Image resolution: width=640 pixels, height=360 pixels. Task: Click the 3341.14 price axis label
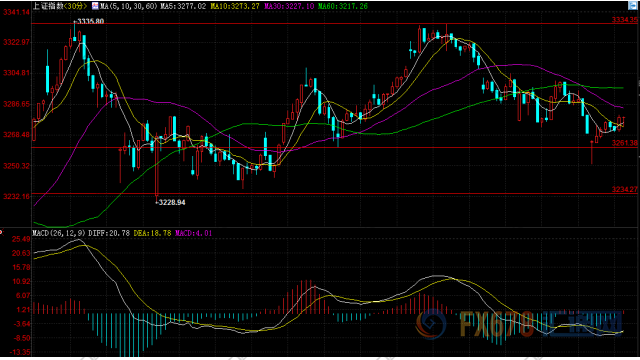point(16,12)
